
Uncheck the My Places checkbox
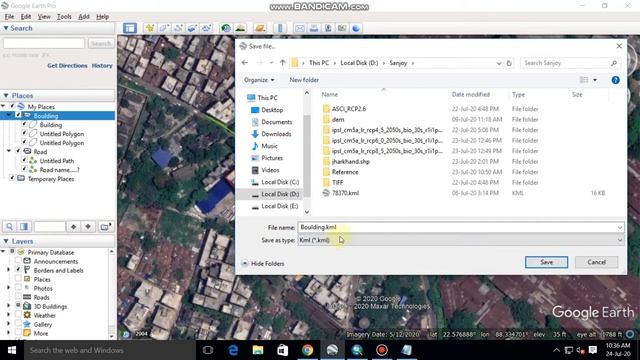pos(12,107)
